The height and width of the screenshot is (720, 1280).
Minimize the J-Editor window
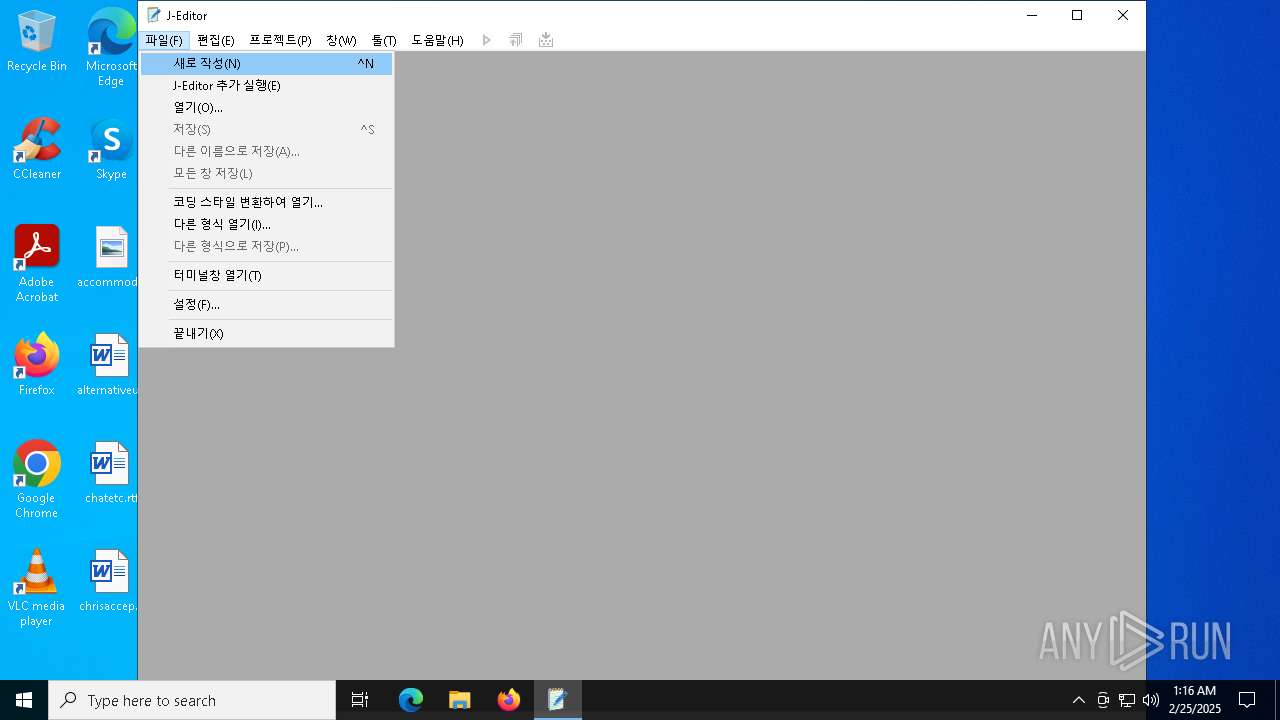click(x=1031, y=15)
